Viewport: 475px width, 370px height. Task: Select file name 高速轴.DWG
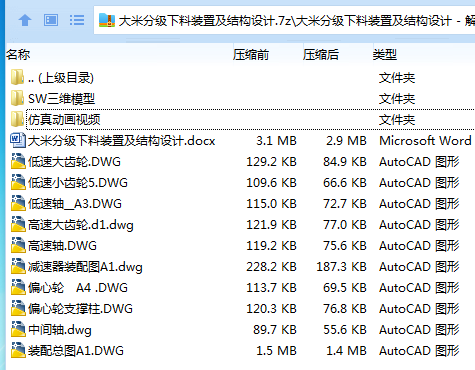62,246
